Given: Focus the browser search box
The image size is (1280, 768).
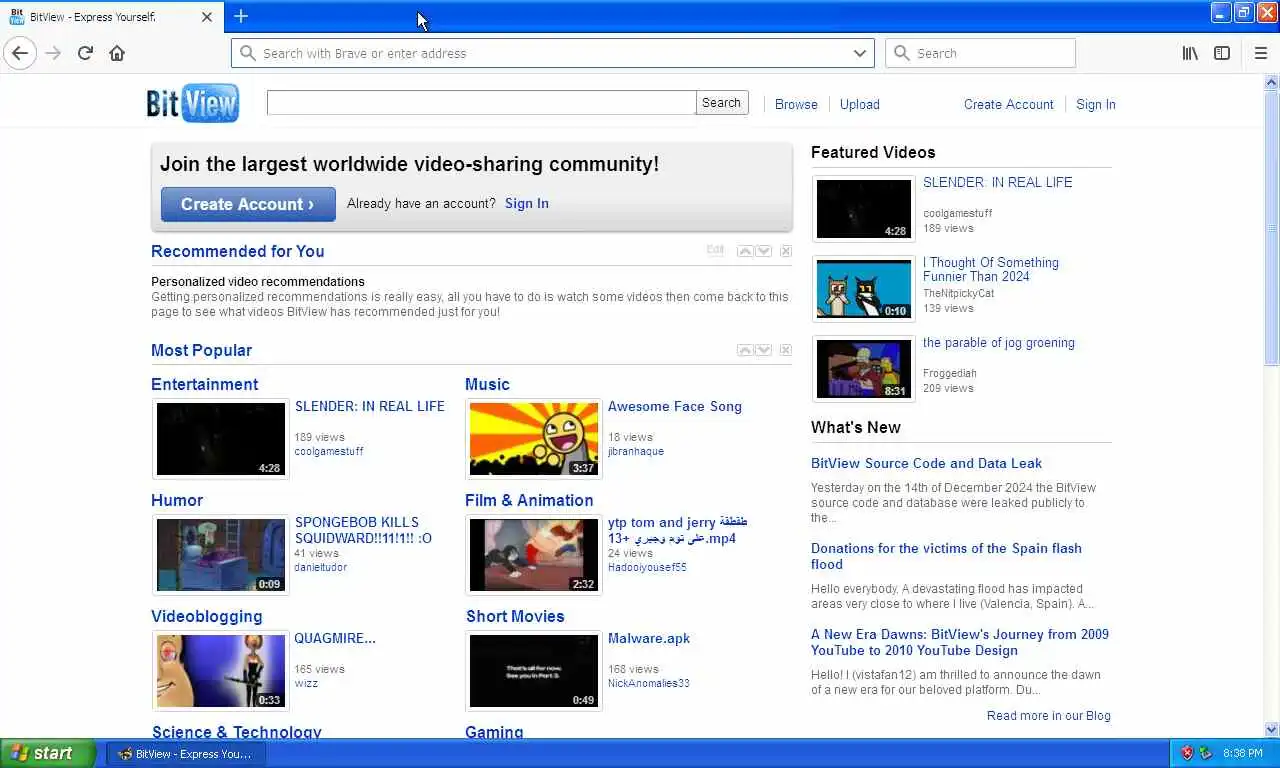Looking at the screenshot, I should tap(980, 53).
